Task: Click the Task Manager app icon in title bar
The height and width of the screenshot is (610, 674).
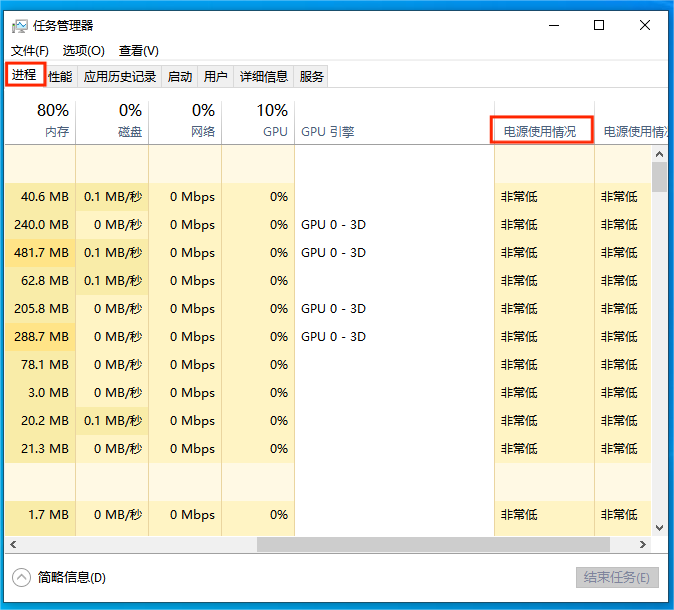Action: pyautogui.click(x=19, y=26)
